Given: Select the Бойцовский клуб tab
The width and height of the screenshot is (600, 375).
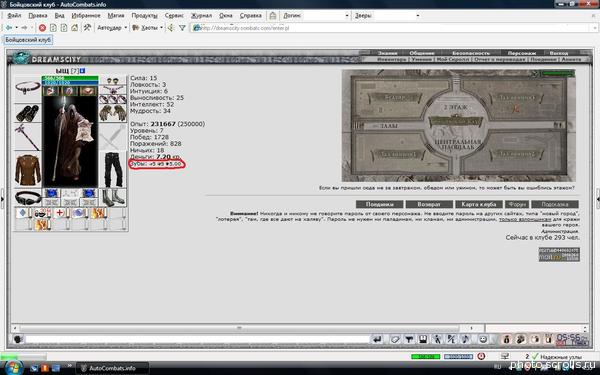Looking at the screenshot, I should click(x=28, y=40).
